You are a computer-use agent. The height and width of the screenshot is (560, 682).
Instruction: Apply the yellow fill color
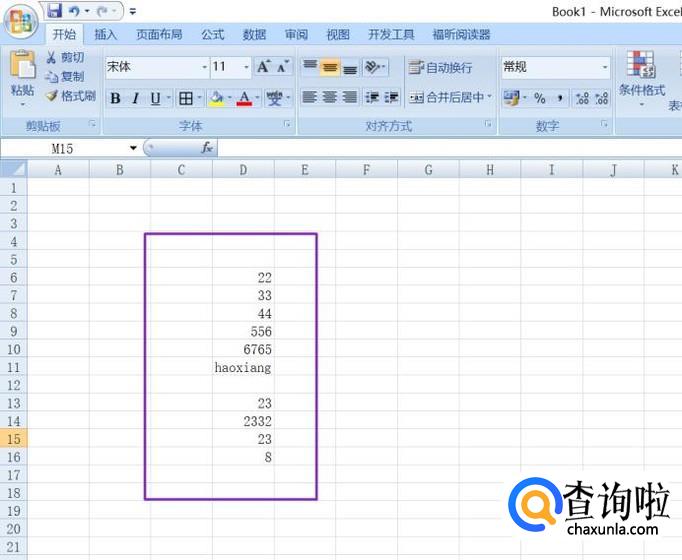point(216,98)
